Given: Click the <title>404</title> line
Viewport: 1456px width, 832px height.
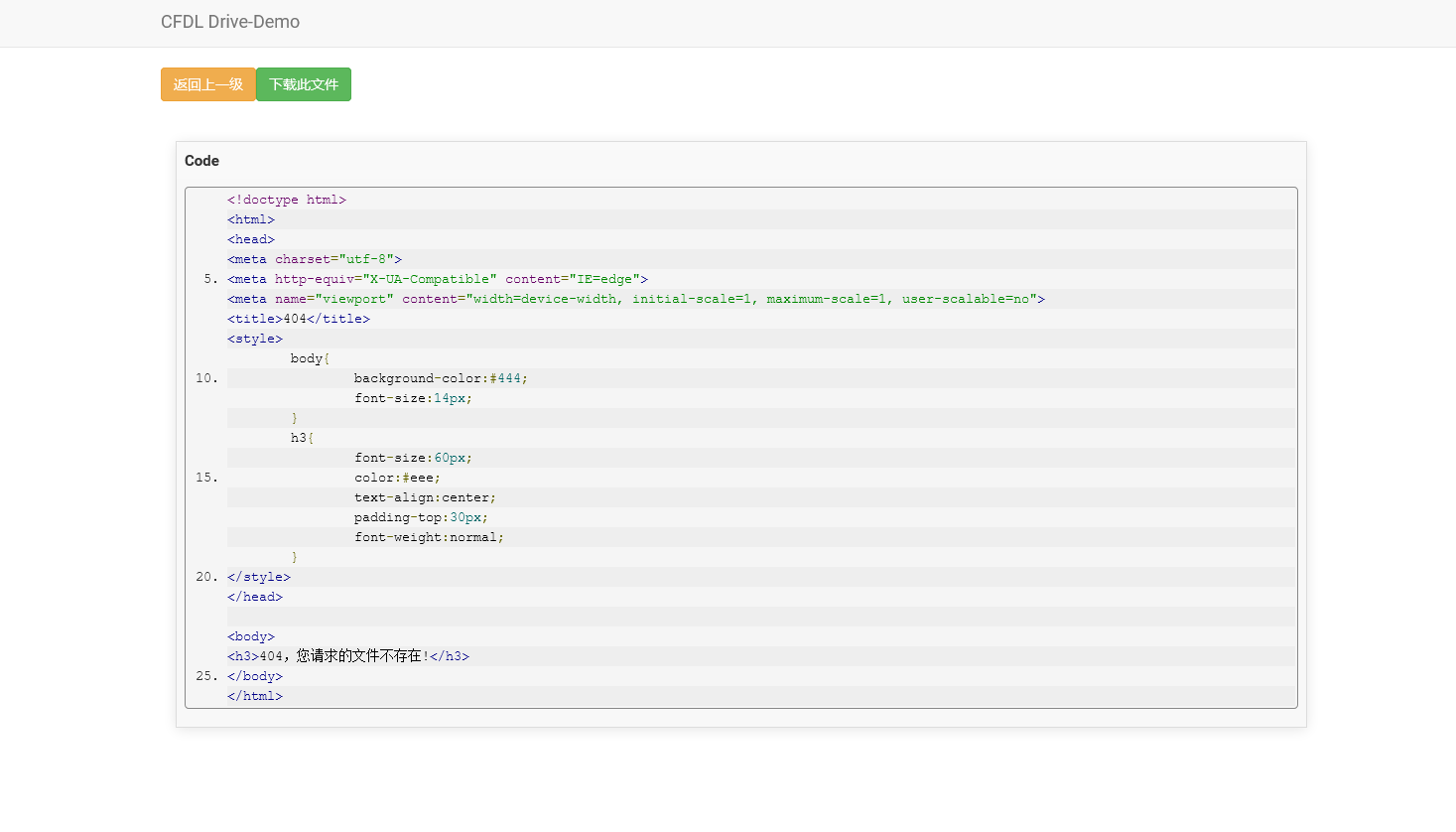Looking at the screenshot, I should tap(761, 319).
